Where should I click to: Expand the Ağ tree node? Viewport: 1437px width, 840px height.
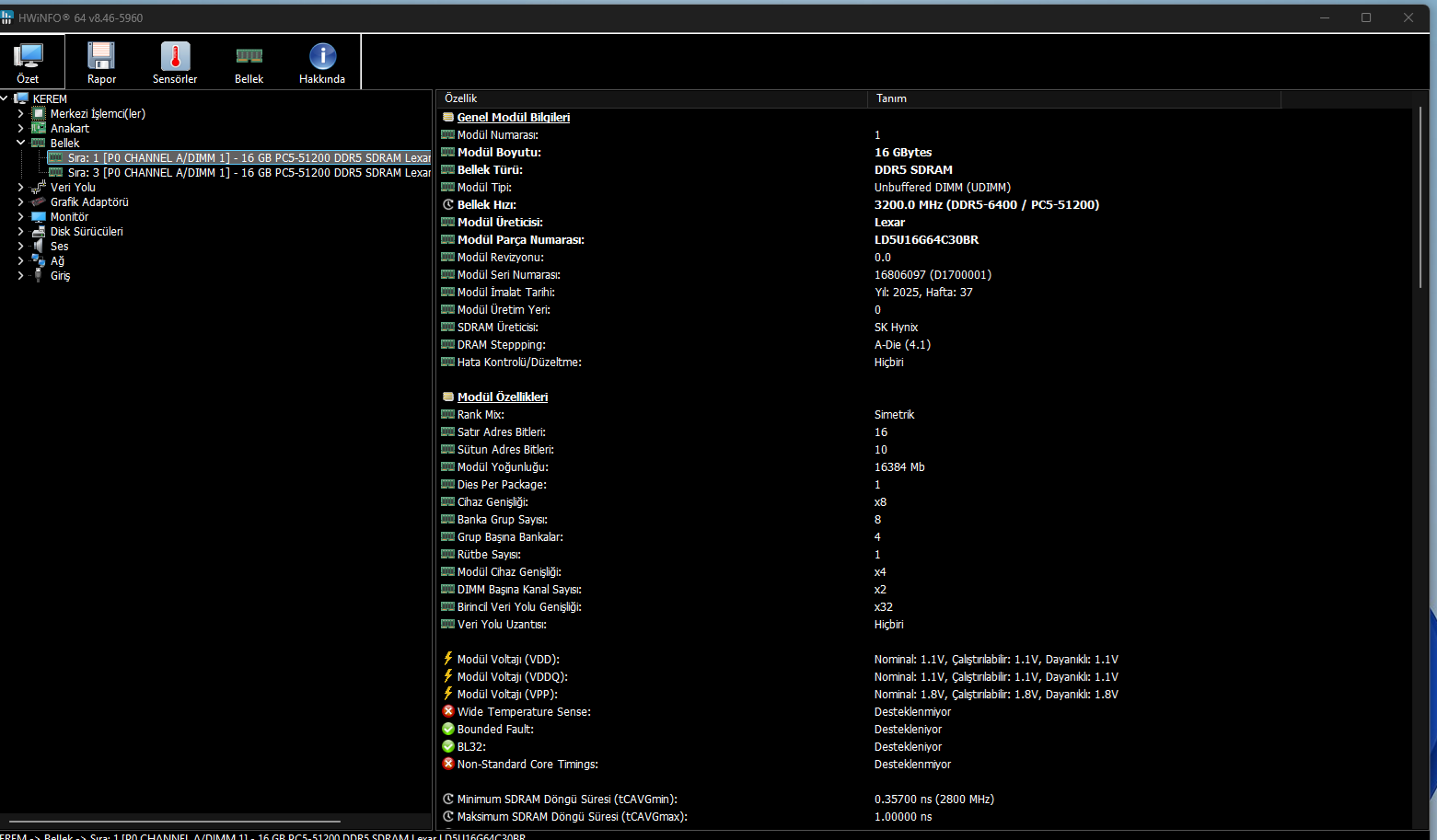(20, 260)
